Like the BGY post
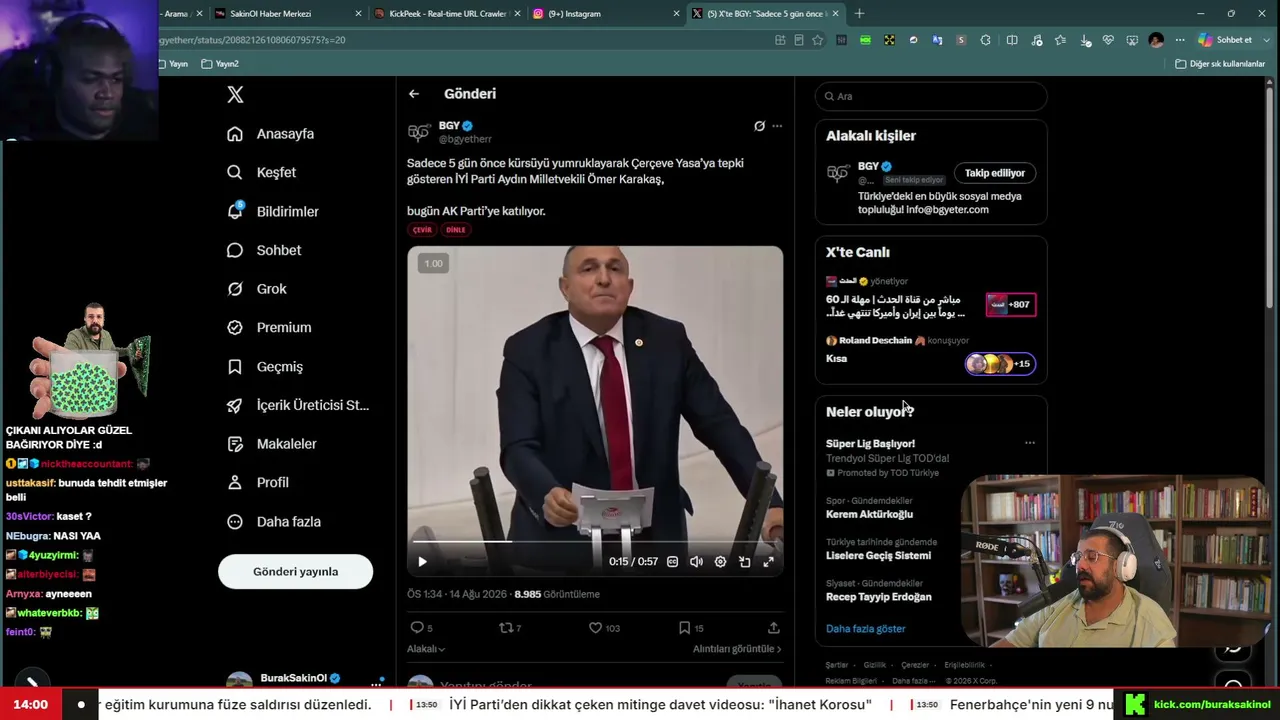 [x=595, y=628]
